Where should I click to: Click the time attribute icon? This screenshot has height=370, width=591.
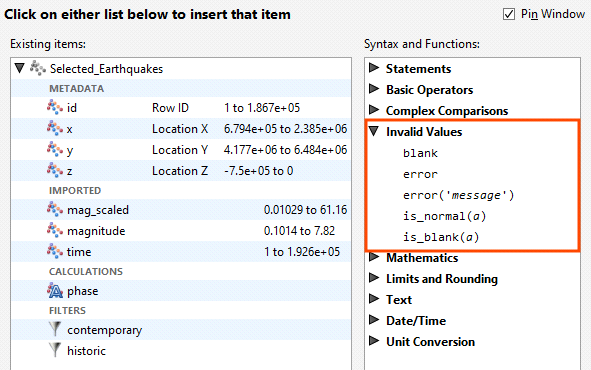point(55,251)
